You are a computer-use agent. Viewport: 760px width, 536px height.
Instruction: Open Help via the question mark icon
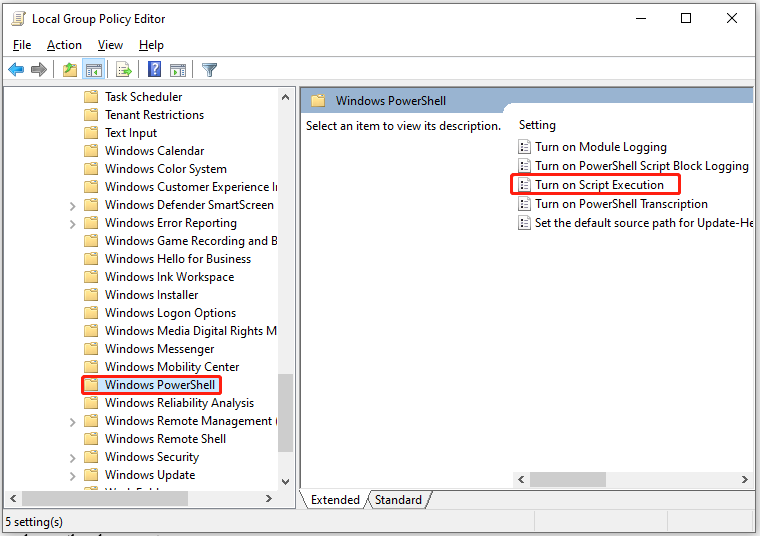(155, 70)
